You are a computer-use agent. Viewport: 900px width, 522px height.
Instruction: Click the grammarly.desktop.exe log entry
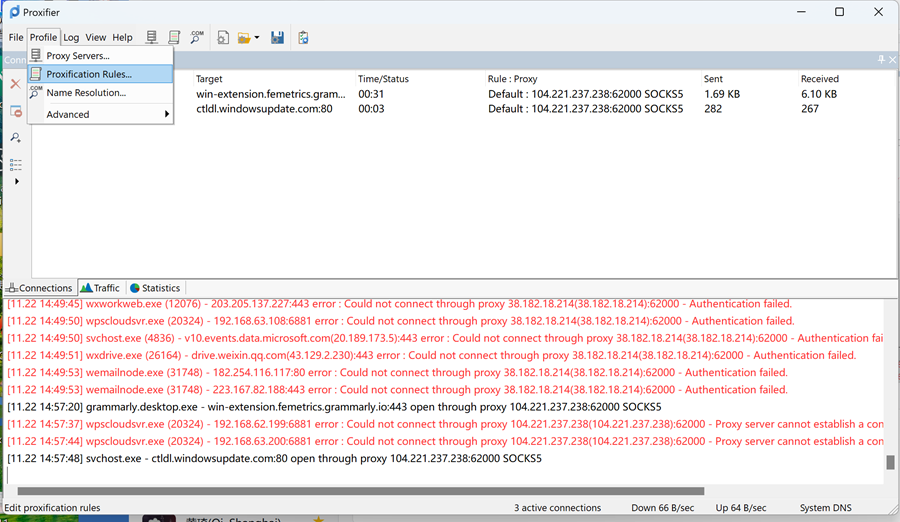(x=334, y=407)
